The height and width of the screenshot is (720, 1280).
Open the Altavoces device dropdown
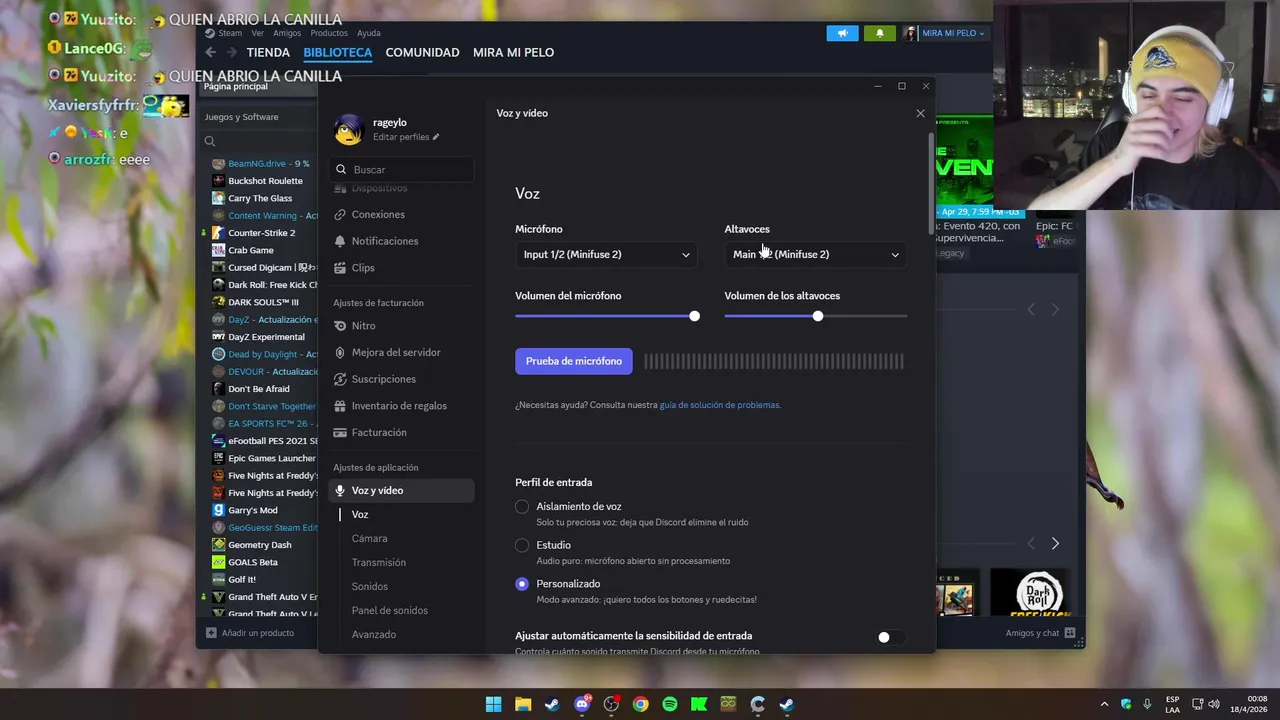[816, 255]
